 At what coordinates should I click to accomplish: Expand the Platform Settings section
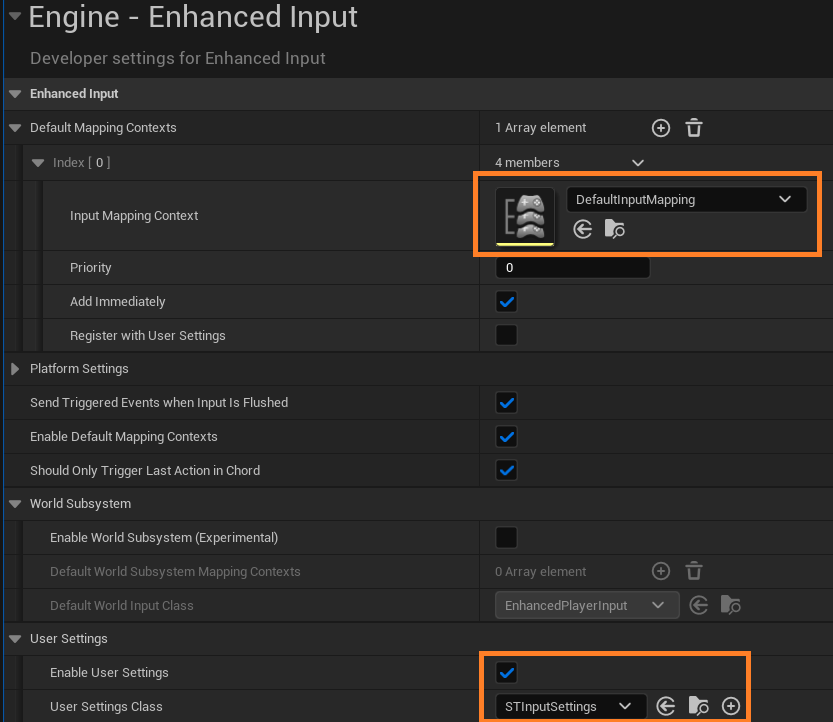click(x=15, y=369)
